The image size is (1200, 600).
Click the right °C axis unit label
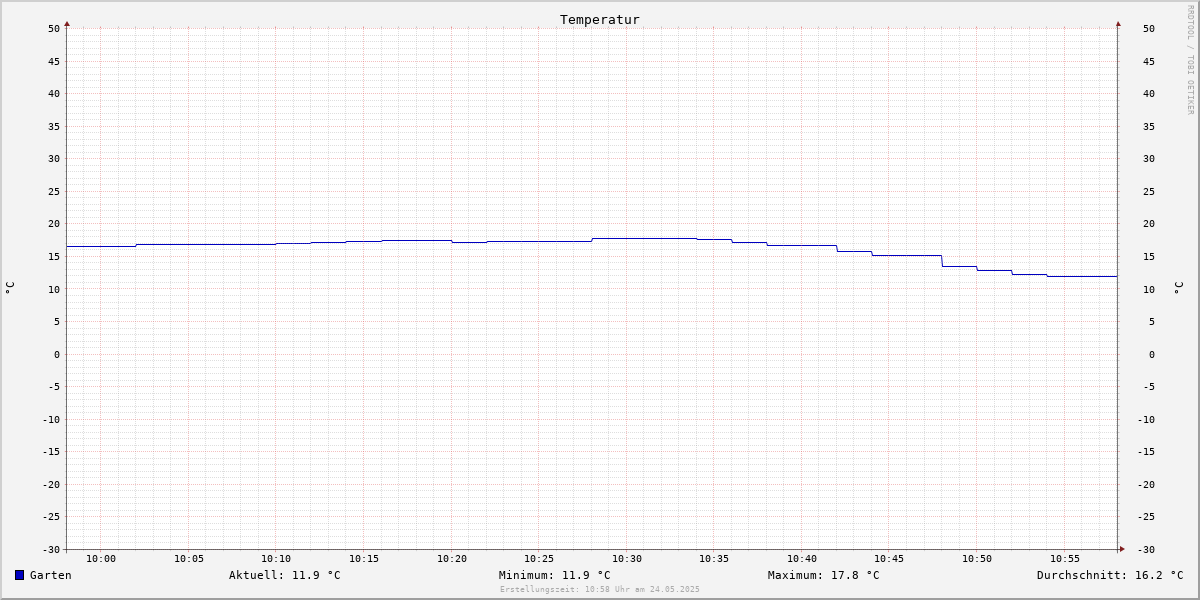[x=1177, y=288]
